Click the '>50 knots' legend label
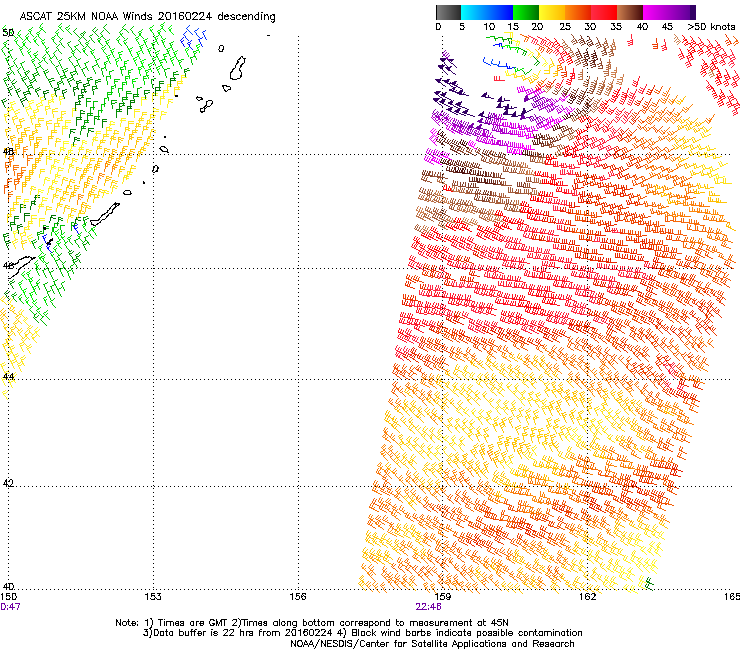Screen dimensions: 740x650 click(711, 26)
